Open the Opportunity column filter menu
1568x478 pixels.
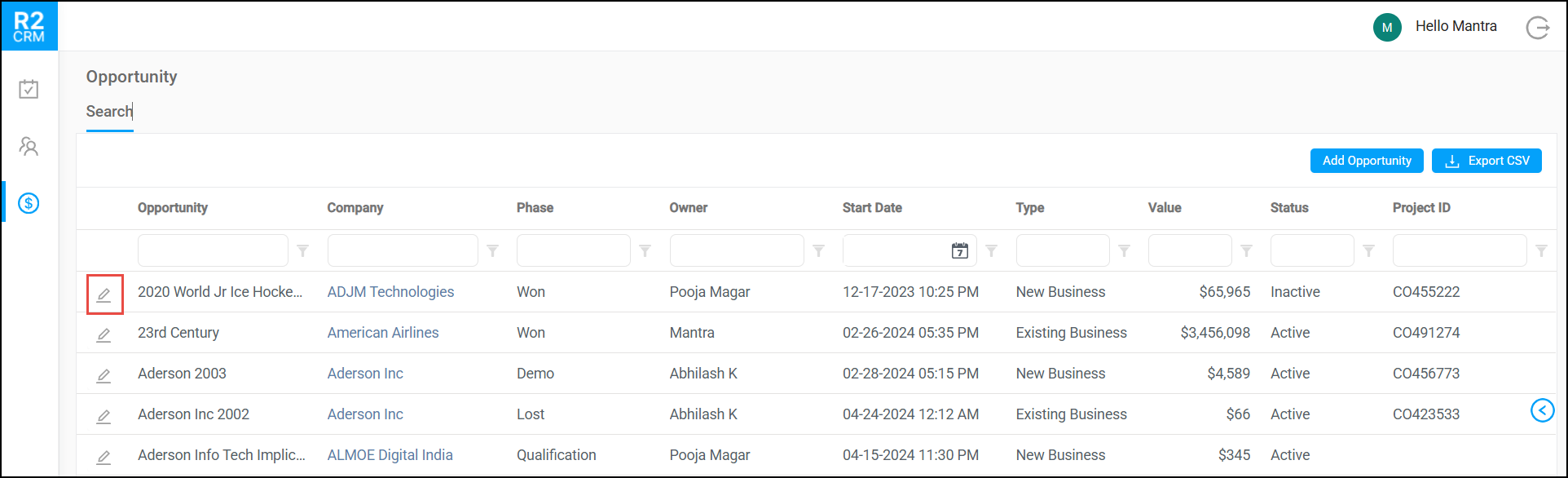[303, 251]
